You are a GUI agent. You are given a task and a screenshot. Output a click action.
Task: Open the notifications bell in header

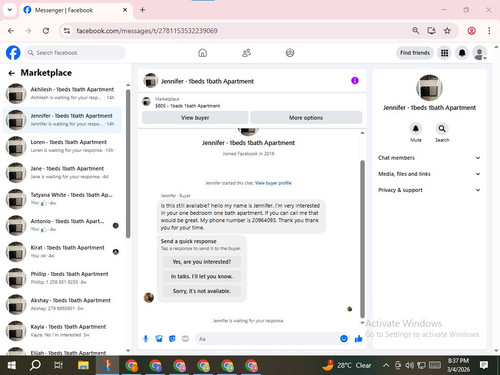462,53
